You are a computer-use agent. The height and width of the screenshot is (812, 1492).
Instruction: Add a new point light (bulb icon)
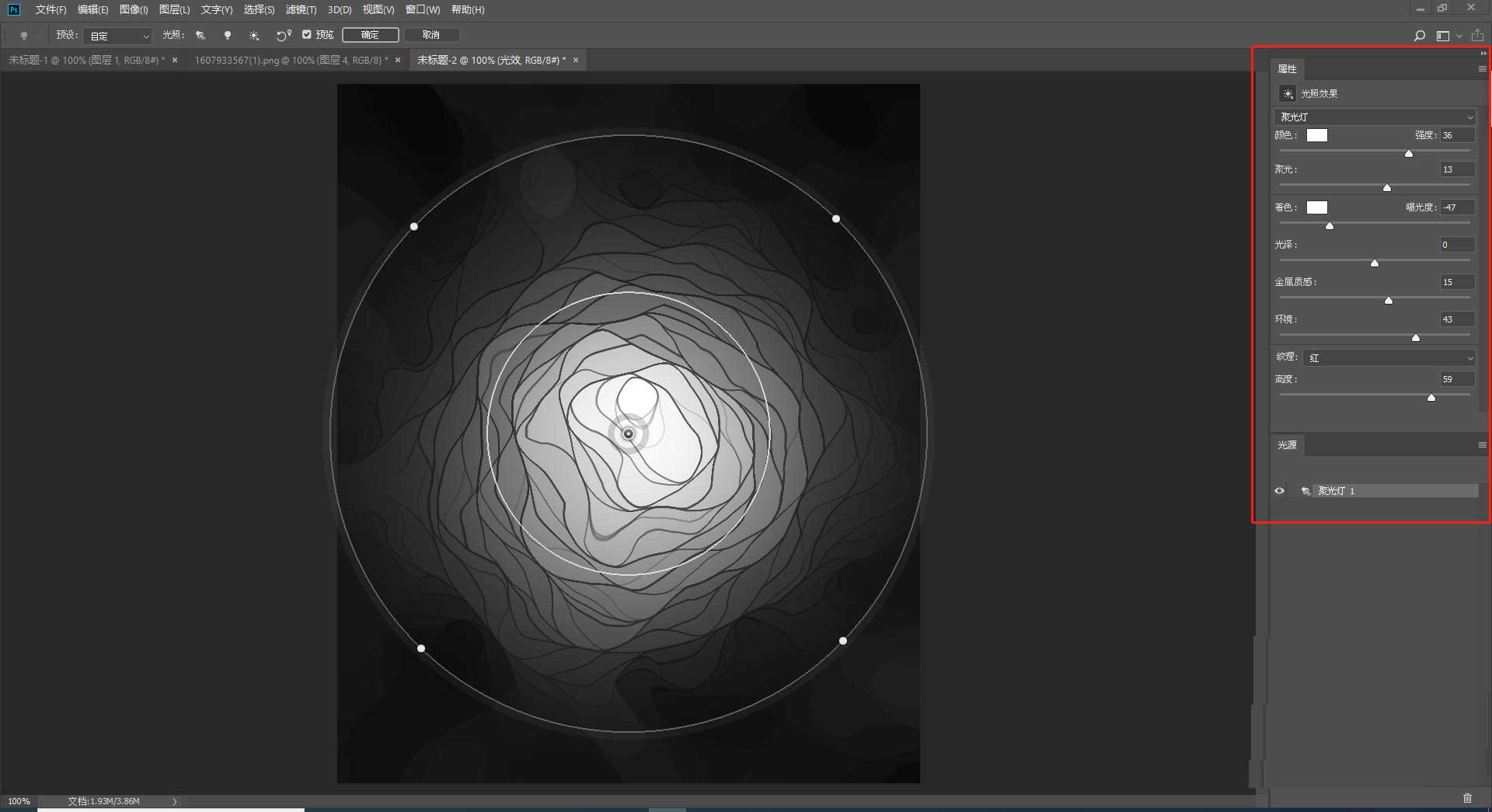tap(228, 35)
